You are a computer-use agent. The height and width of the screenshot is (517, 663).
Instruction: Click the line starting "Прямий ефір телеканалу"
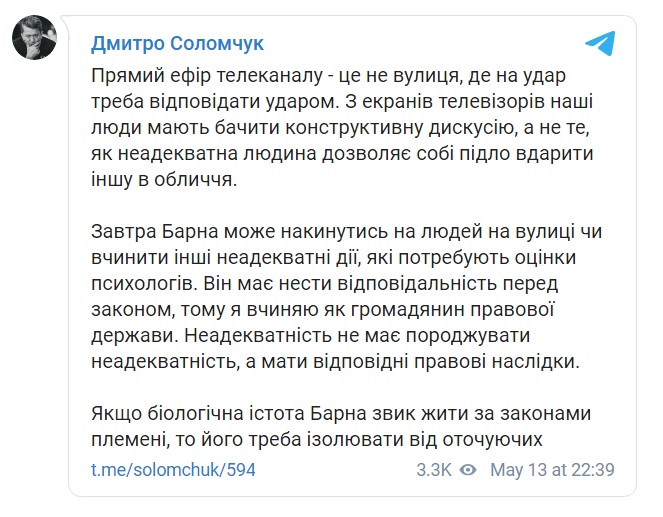329,76
